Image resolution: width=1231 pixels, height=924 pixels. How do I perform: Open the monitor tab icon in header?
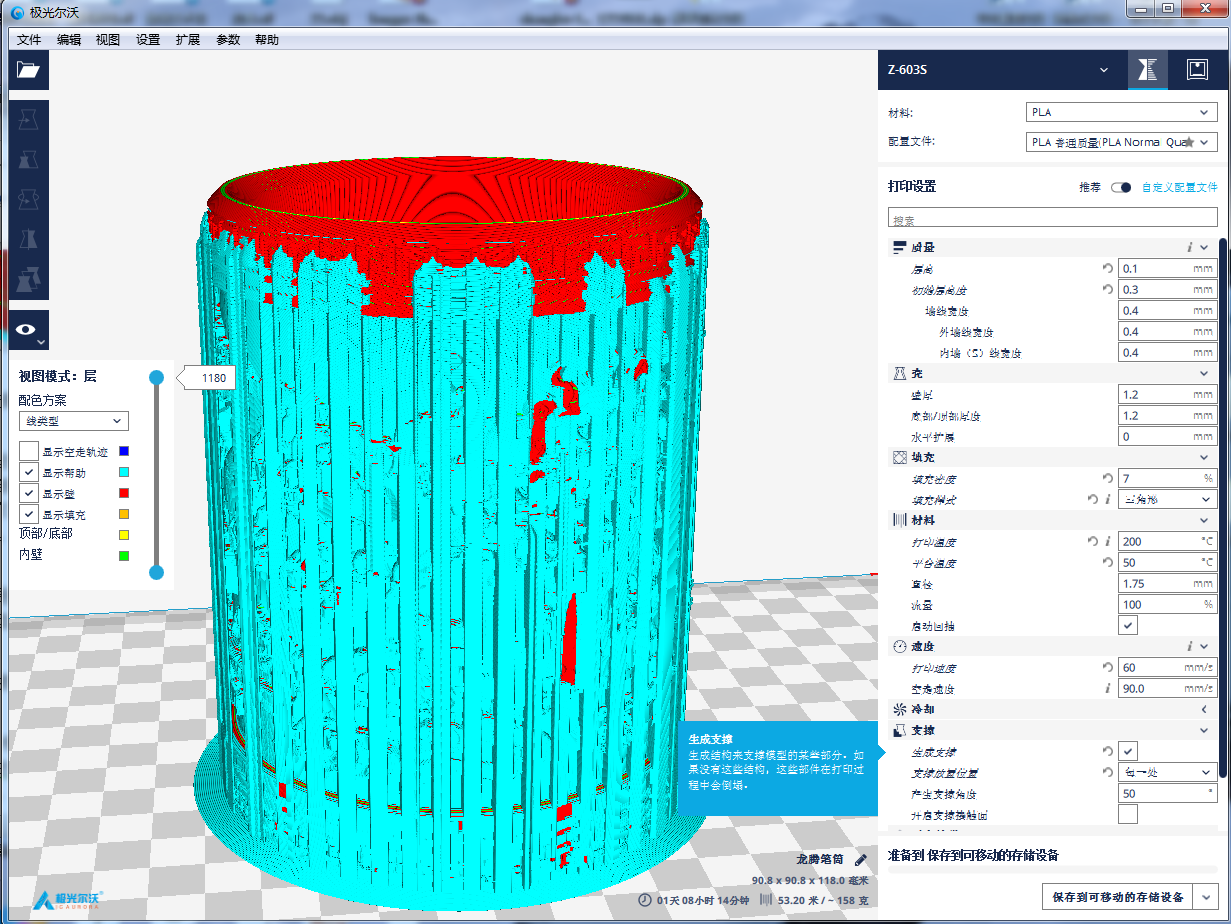pos(1196,70)
